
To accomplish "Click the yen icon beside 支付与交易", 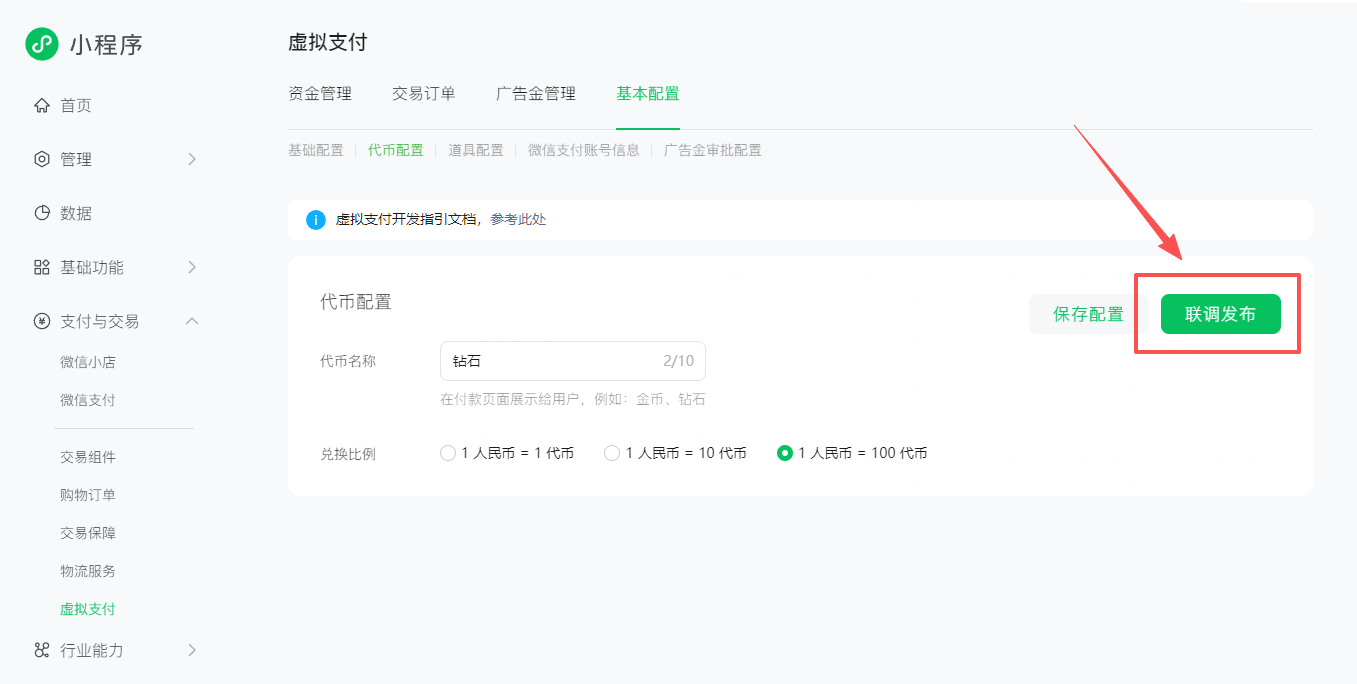I will 42,322.
